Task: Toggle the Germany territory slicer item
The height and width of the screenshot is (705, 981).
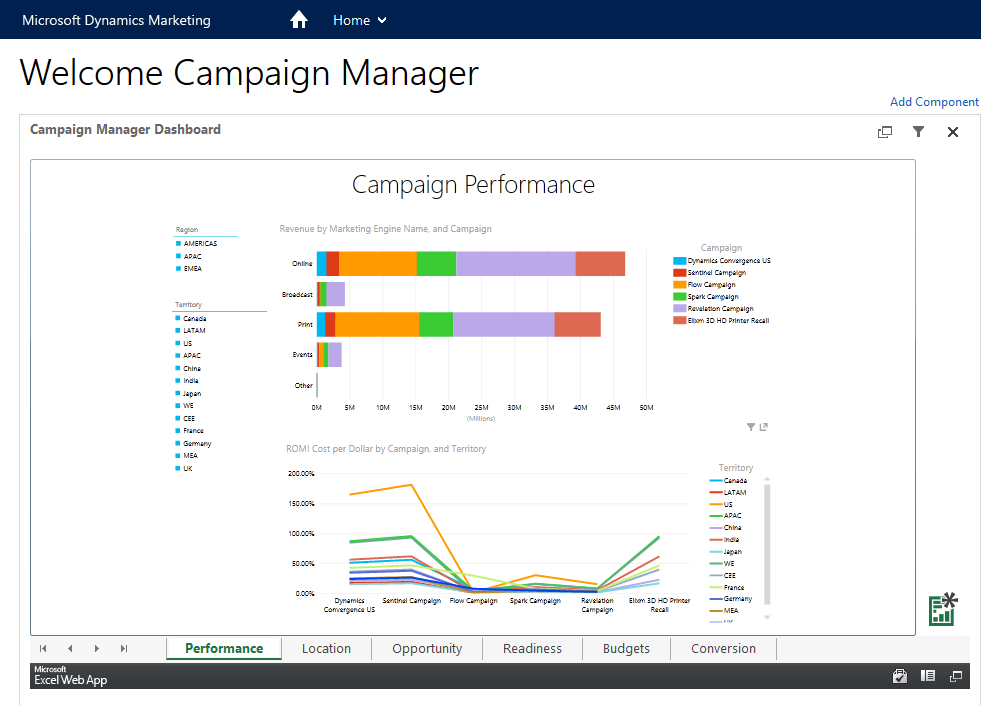Action: click(193, 444)
